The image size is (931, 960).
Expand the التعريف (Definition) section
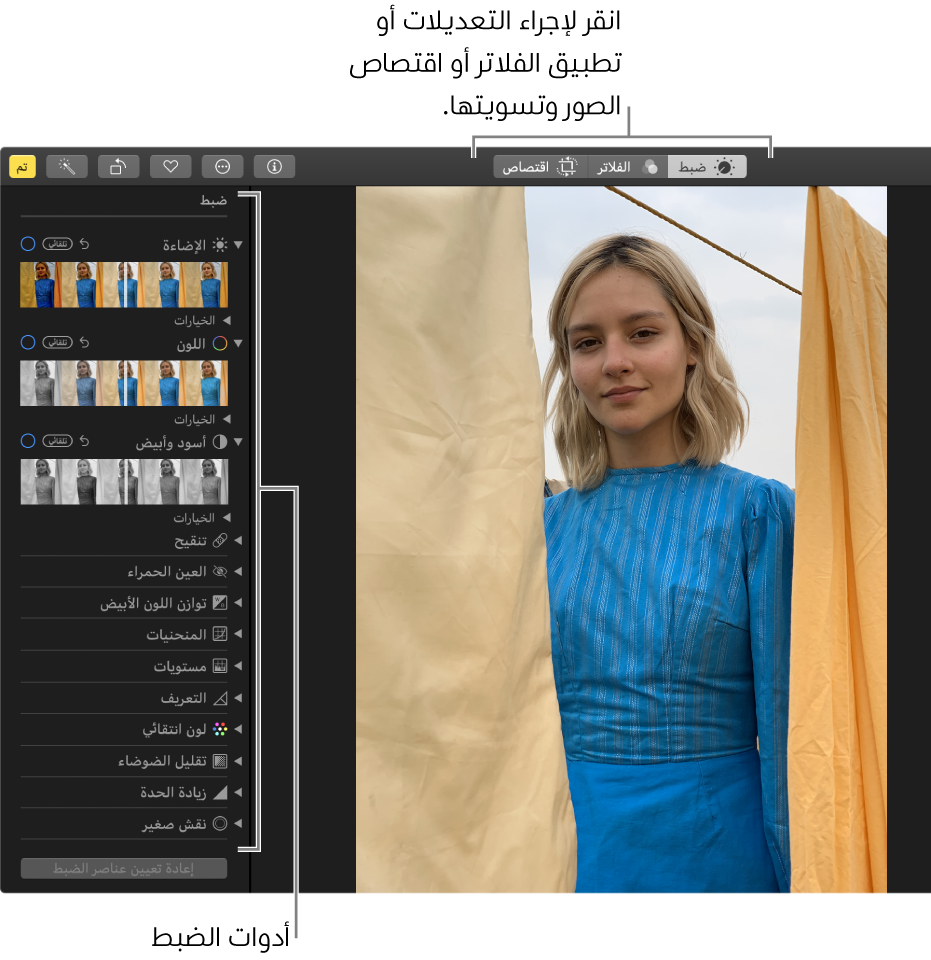coord(238,698)
